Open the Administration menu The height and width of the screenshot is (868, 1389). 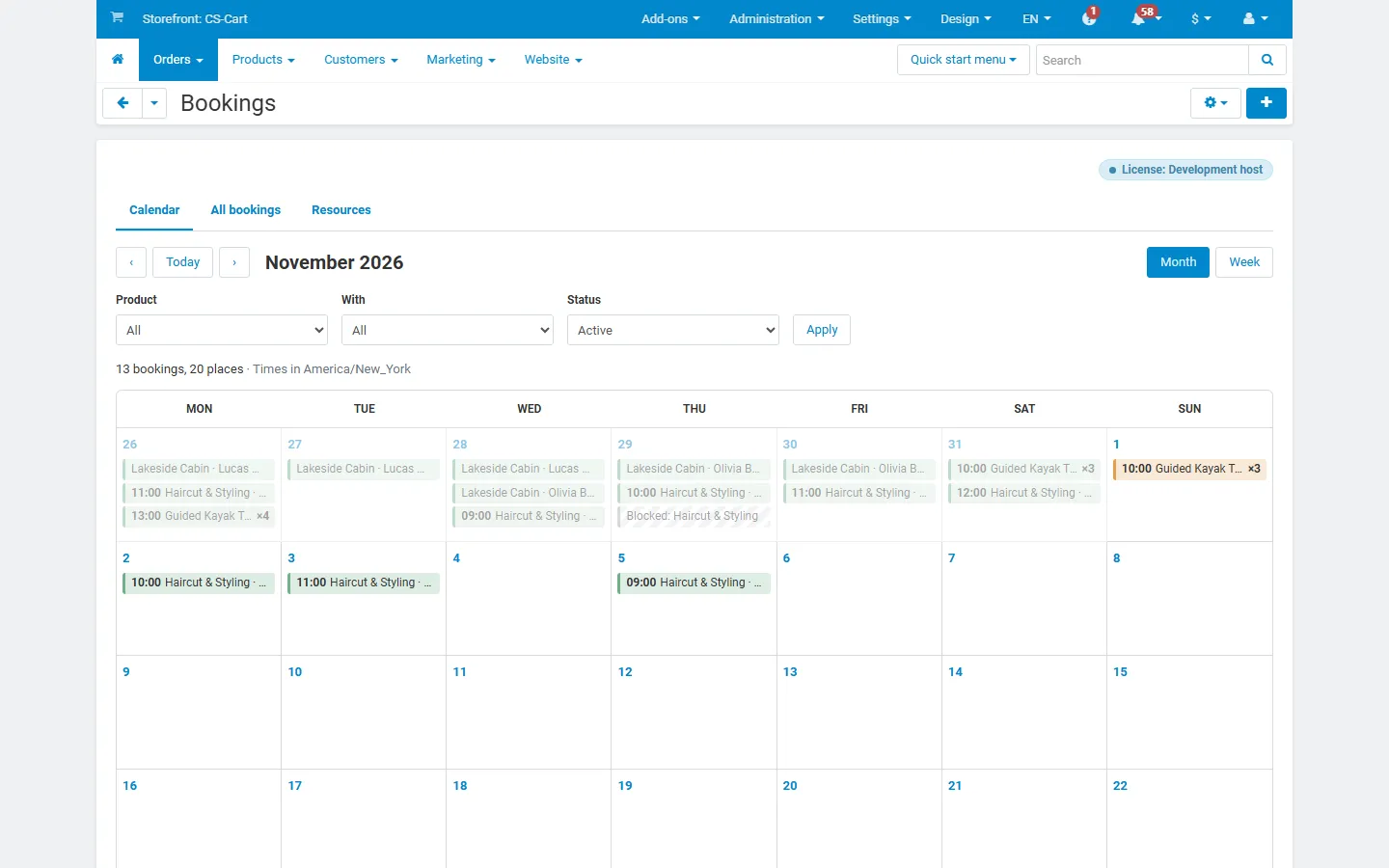point(776,18)
